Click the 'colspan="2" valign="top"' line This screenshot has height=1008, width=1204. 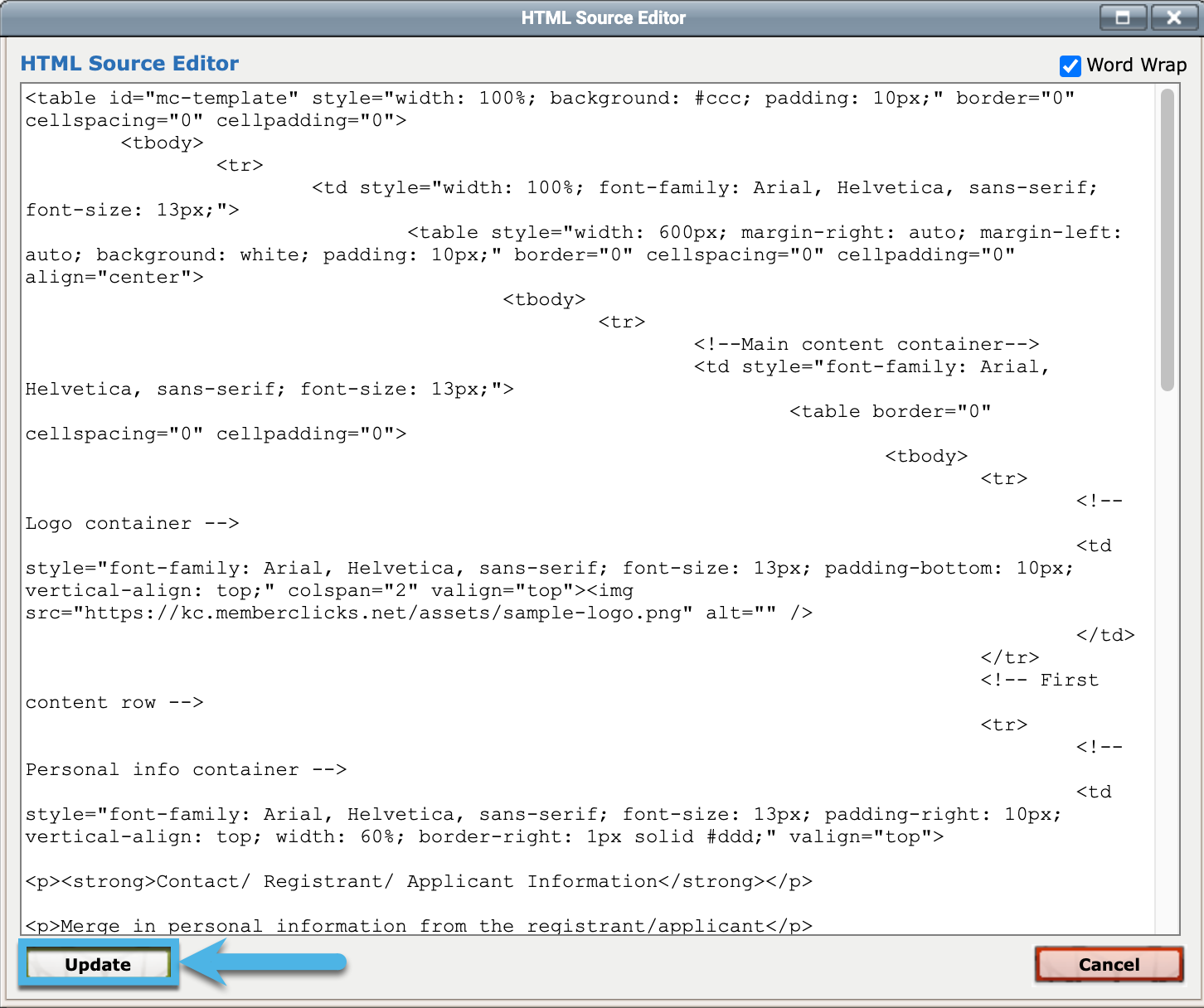(329, 590)
